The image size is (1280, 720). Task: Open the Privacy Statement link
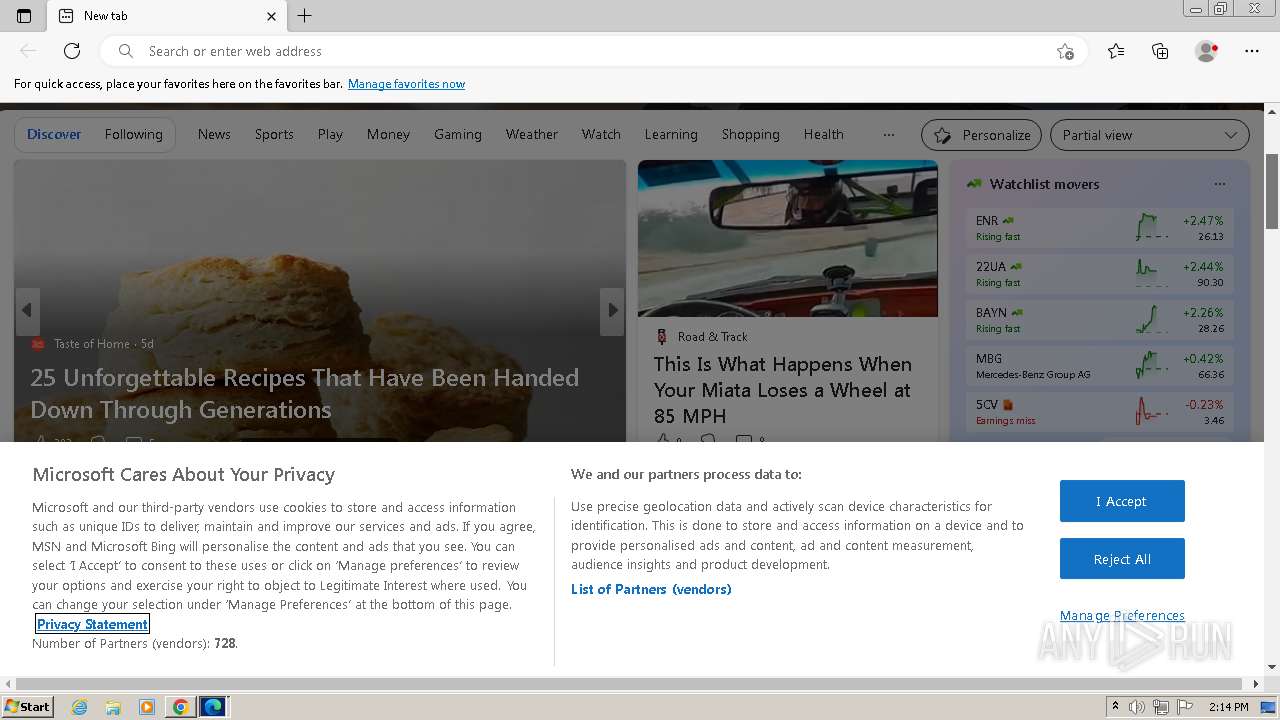point(92,624)
